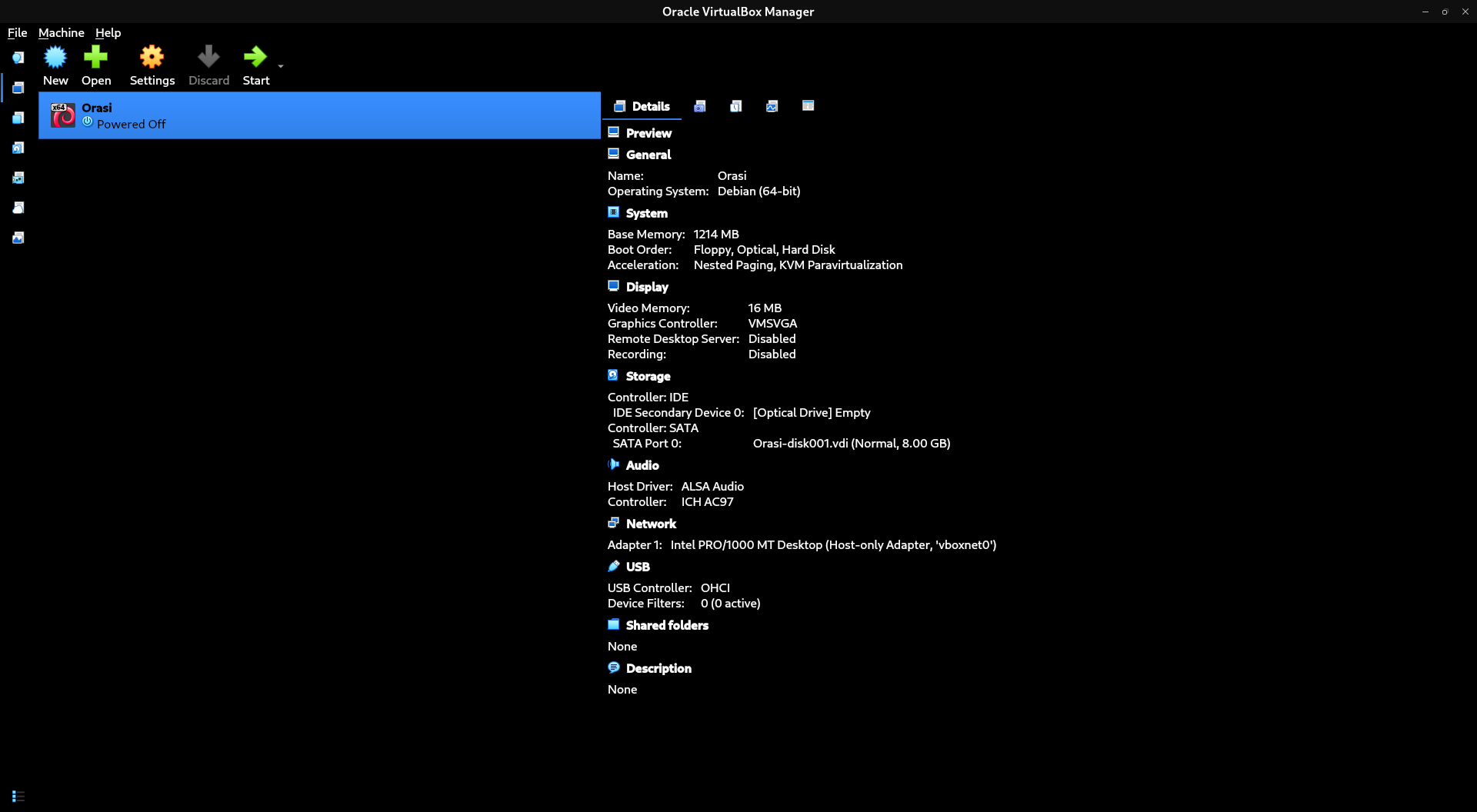Open the Media manager sidebar icon
The height and width of the screenshot is (812, 1477).
click(18, 148)
